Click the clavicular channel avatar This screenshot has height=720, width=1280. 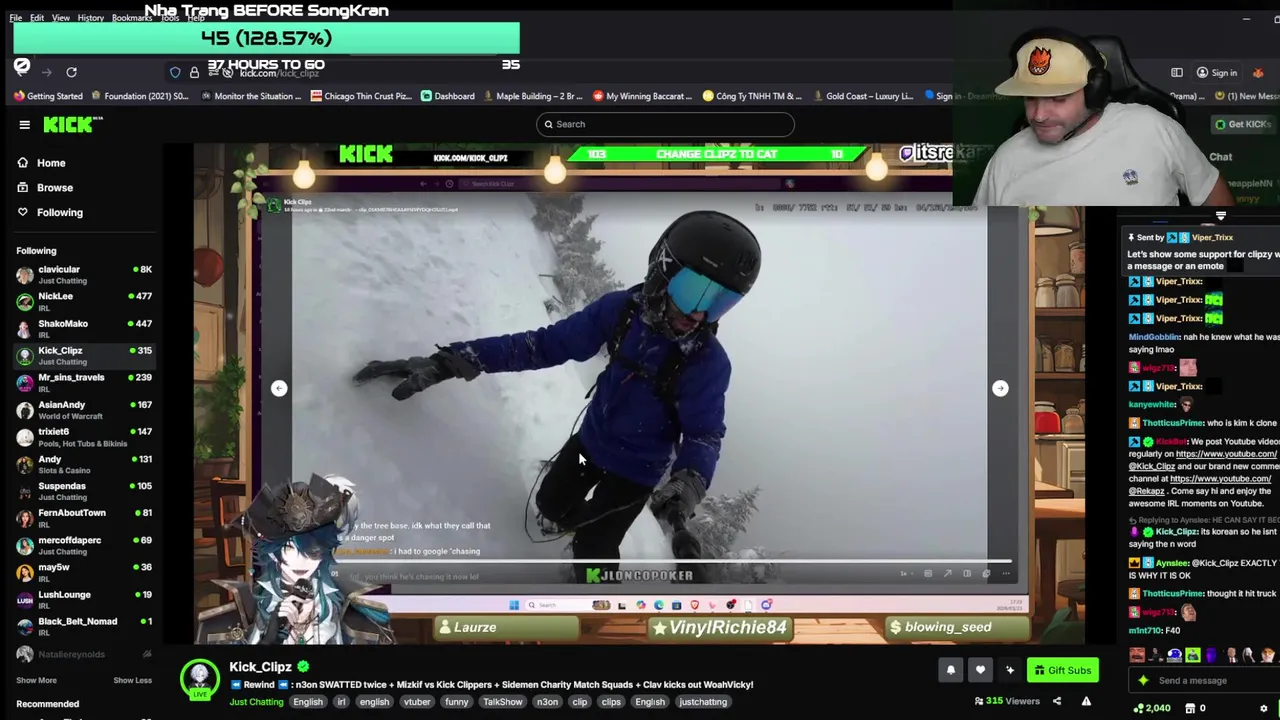25,274
